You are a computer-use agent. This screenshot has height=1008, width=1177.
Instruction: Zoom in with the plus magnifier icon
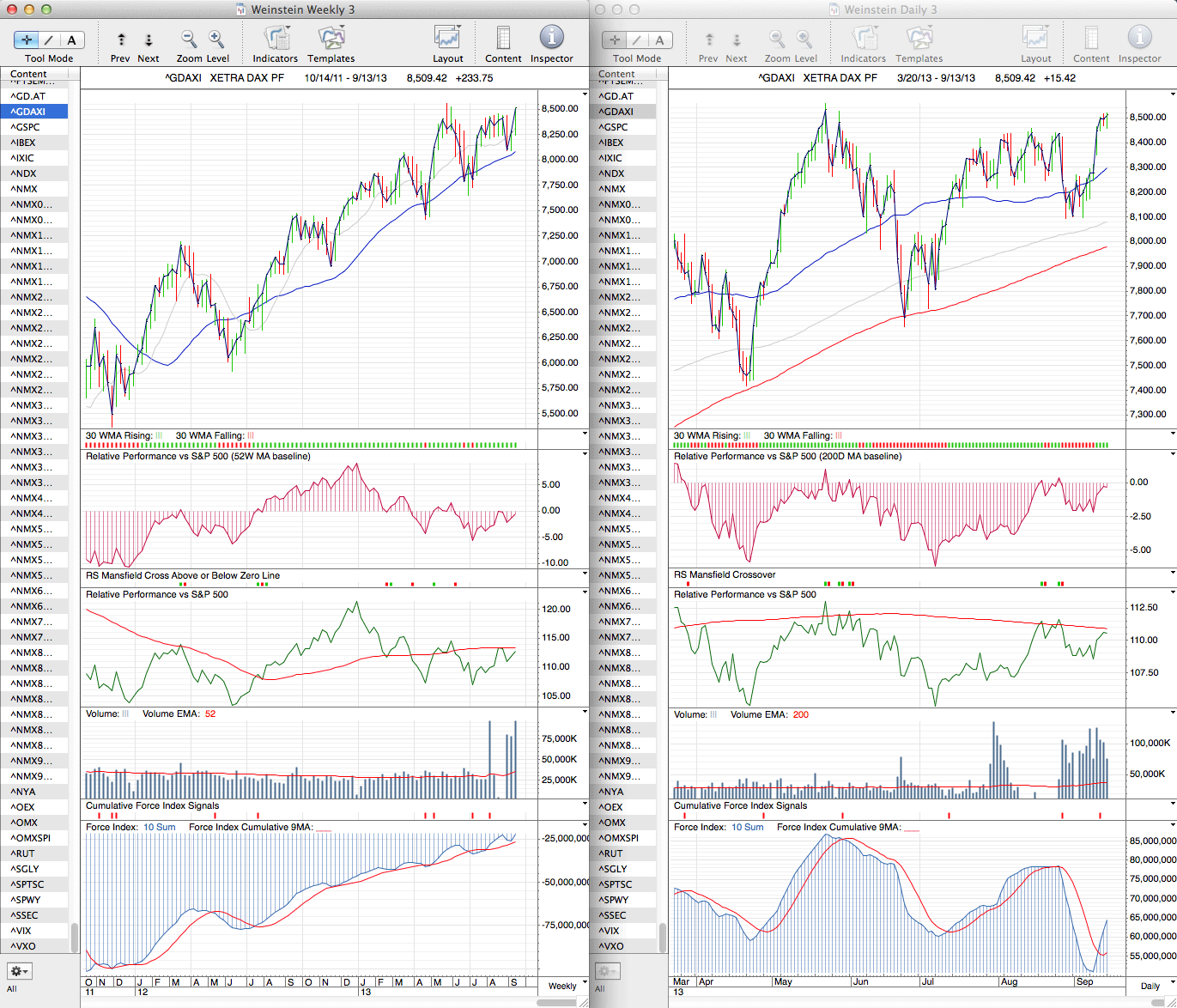[216, 39]
